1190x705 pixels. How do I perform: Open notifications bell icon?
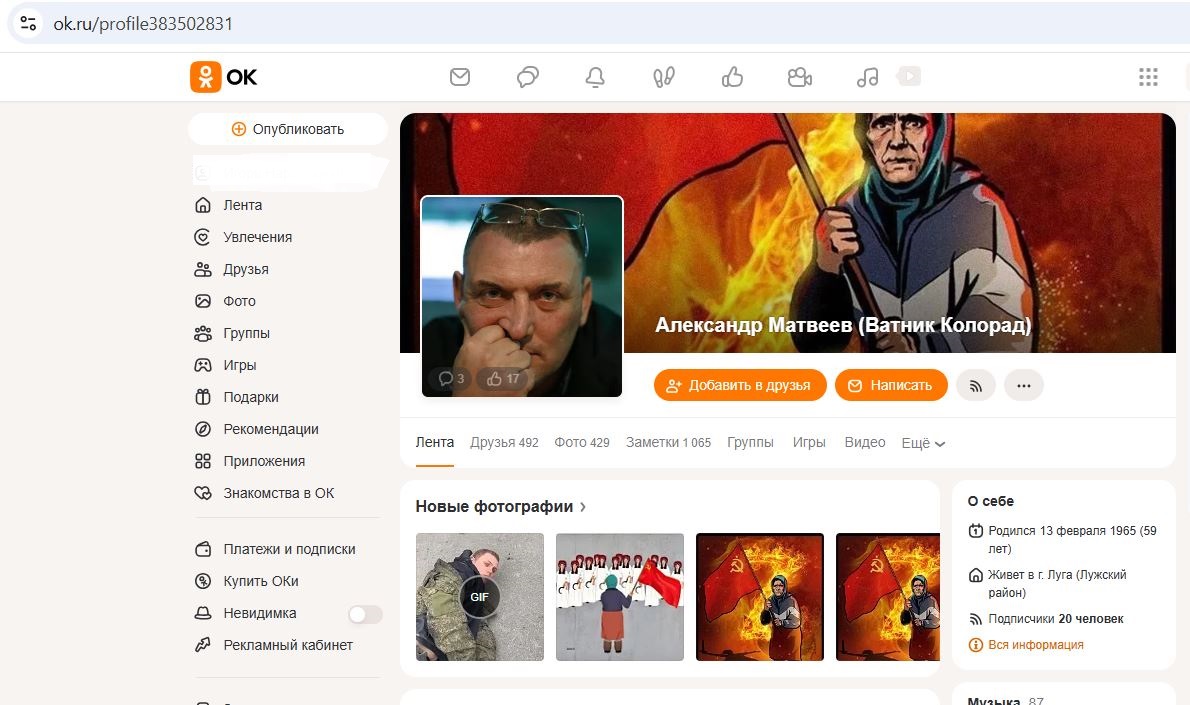[x=595, y=77]
